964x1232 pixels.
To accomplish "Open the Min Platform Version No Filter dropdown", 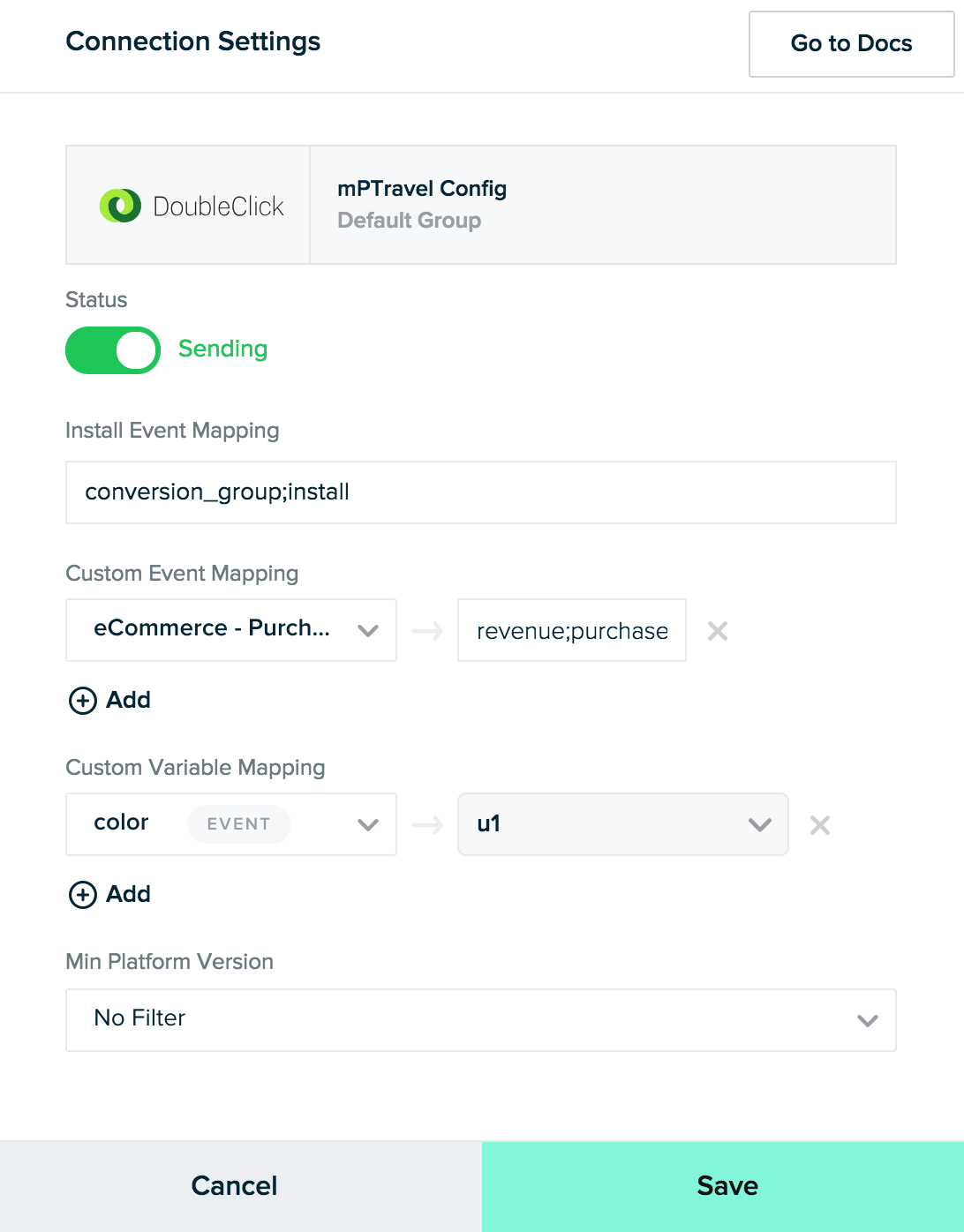I will (481, 1020).
